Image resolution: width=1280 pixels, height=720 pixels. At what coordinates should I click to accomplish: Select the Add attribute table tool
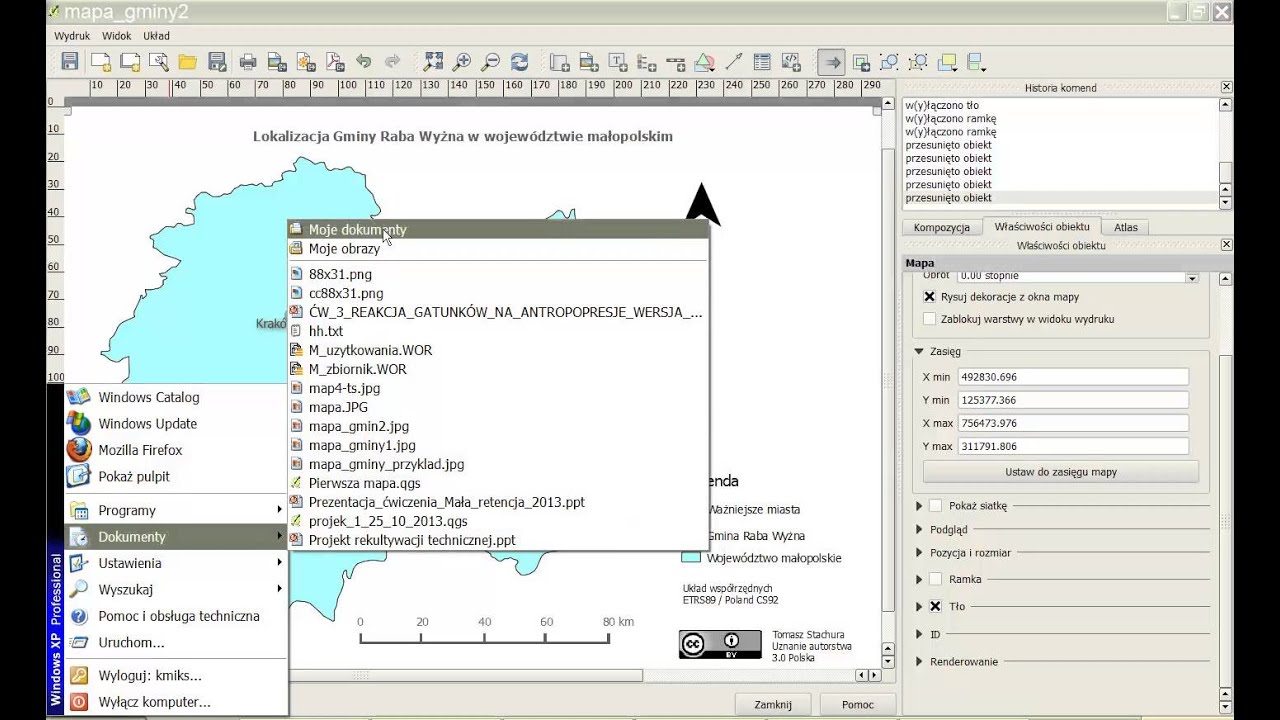[x=762, y=62]
